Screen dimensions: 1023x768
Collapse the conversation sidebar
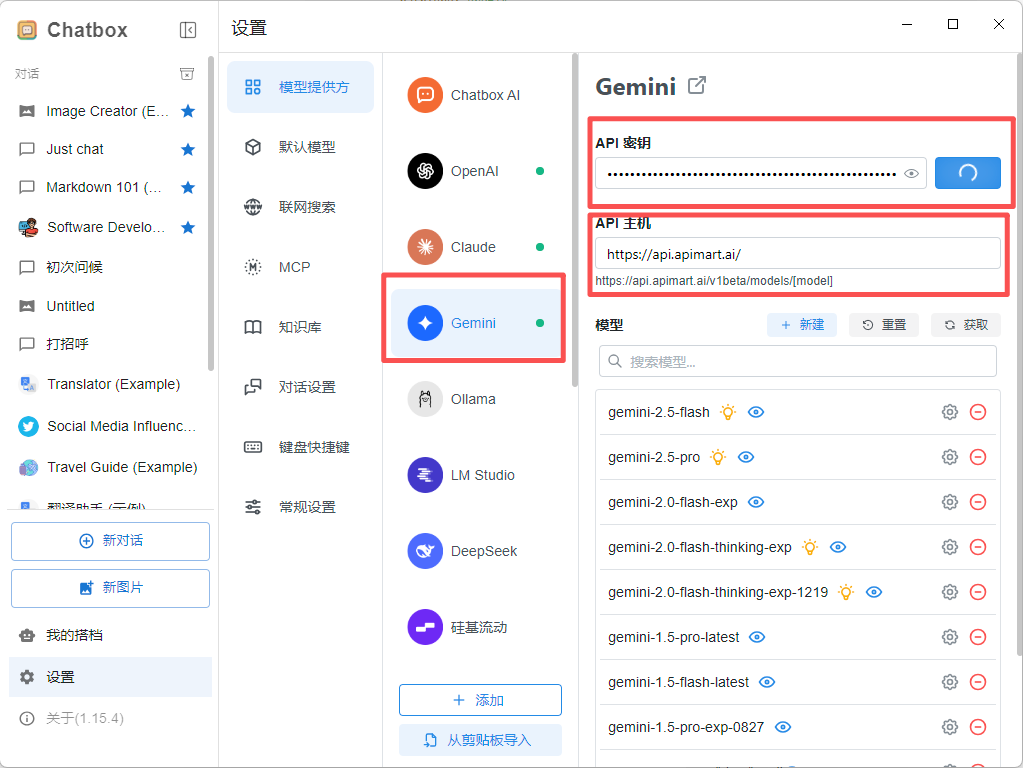point(188,29)
